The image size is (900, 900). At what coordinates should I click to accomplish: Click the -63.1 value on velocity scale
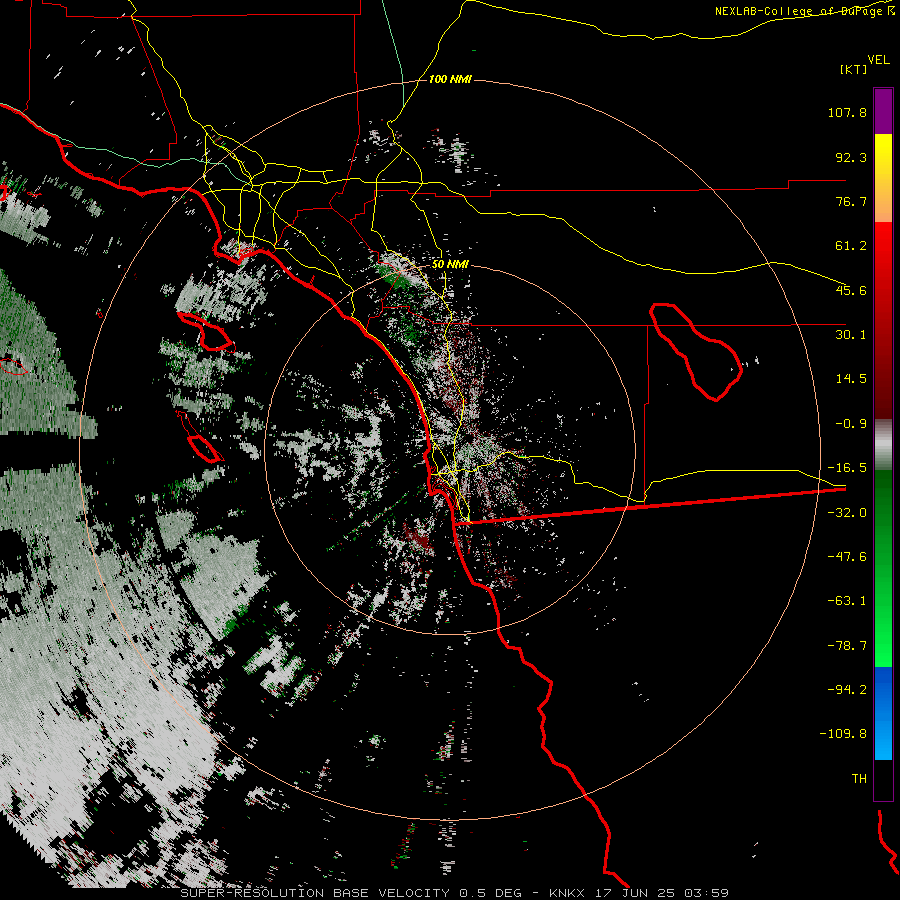coord(847,601)
